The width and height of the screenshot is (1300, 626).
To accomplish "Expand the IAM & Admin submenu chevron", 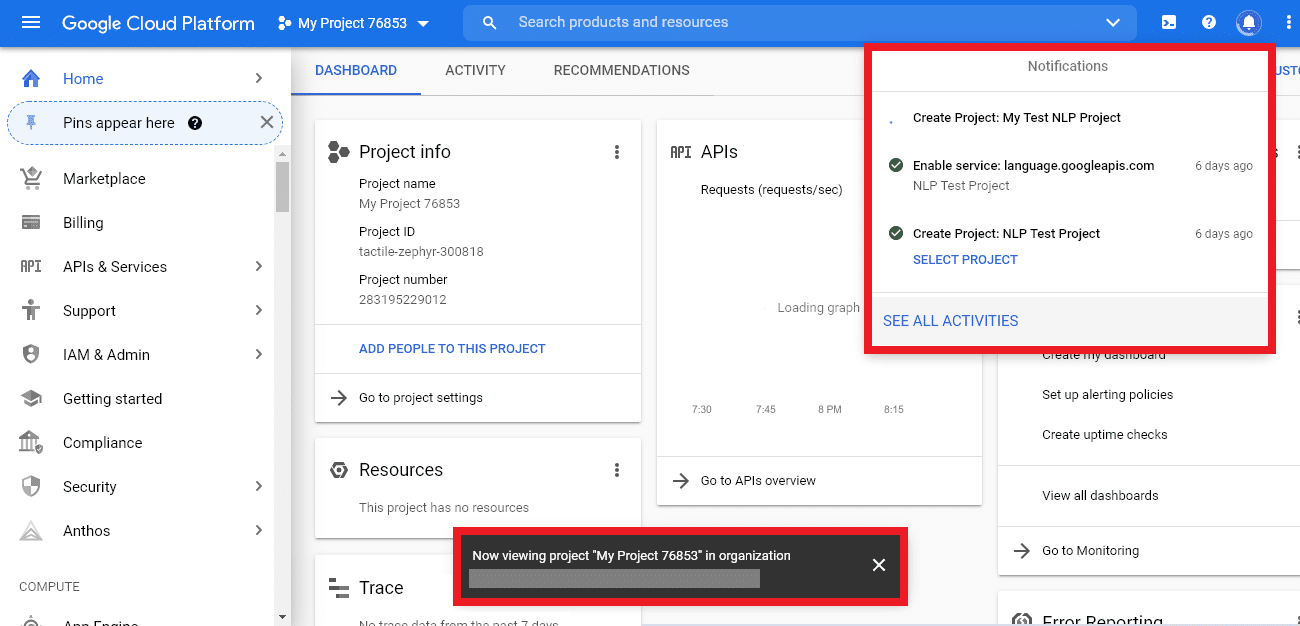I will click(259, 354).
